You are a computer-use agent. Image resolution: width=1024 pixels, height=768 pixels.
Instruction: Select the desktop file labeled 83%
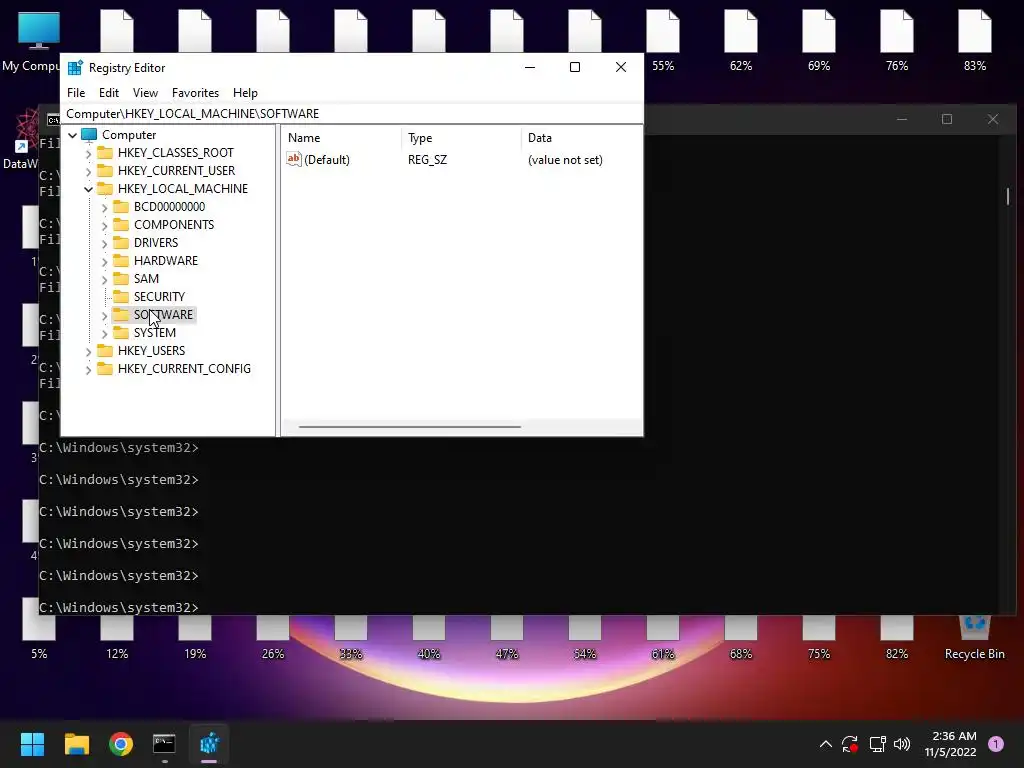[x=974, y=42]
